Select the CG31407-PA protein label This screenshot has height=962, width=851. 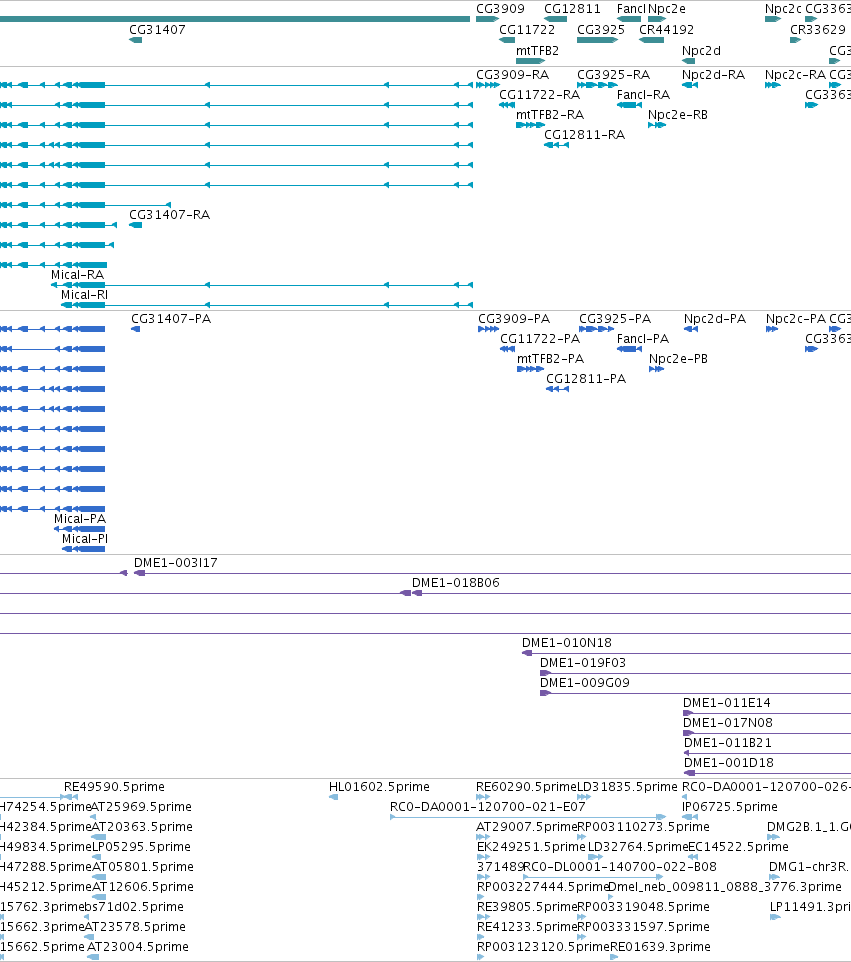click(x=171, y=319)
